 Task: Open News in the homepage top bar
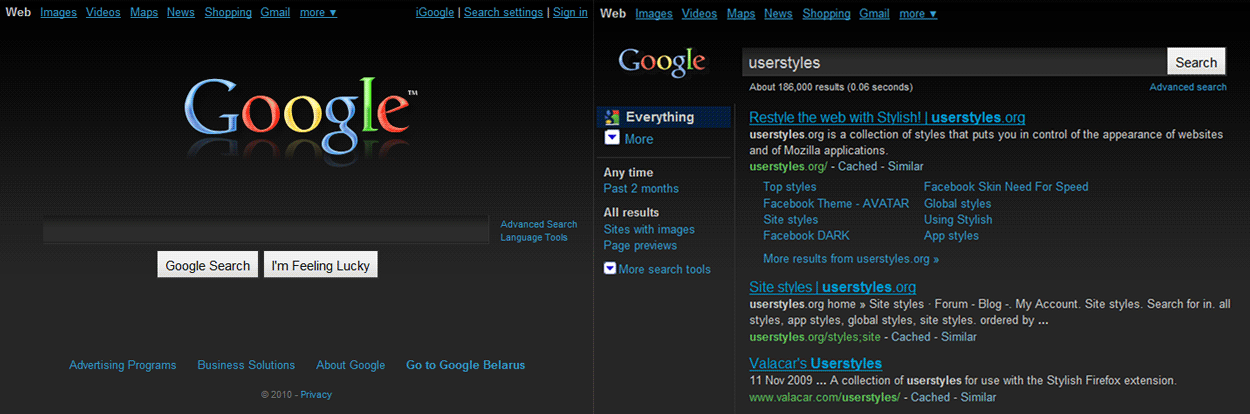pos(181,13)
